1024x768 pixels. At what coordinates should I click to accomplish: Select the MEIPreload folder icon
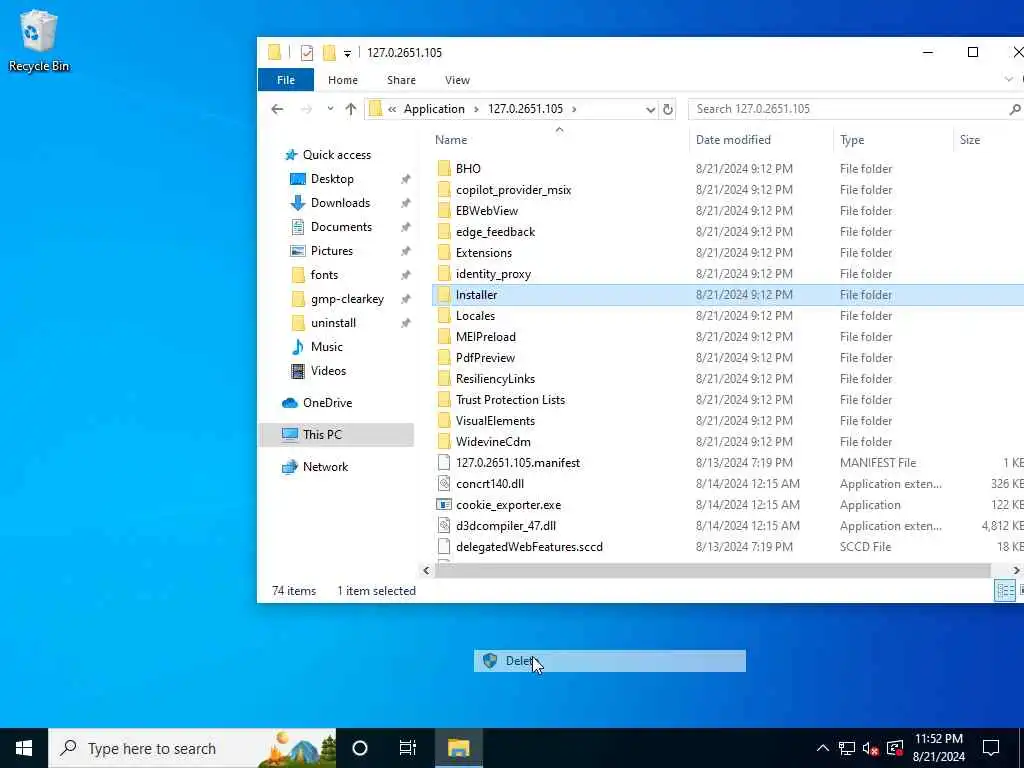[x=444, y=336]
